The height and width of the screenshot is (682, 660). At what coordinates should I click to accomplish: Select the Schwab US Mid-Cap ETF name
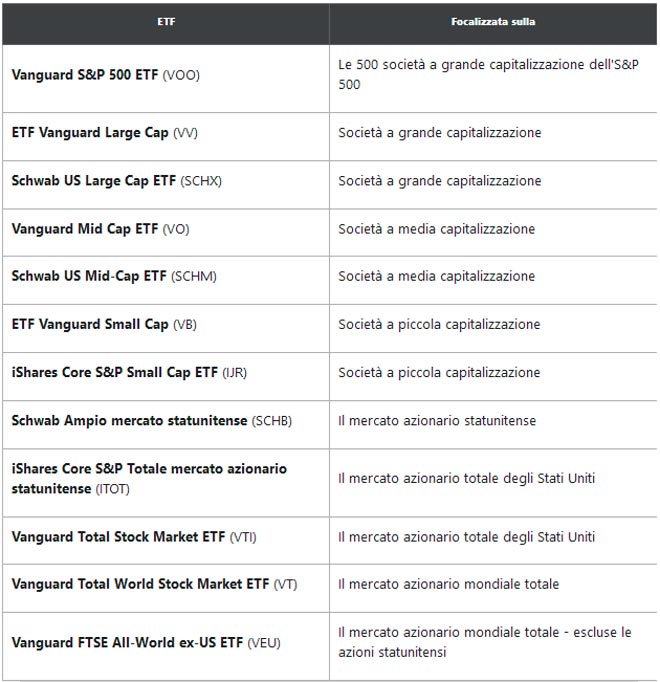click(114, 276)
